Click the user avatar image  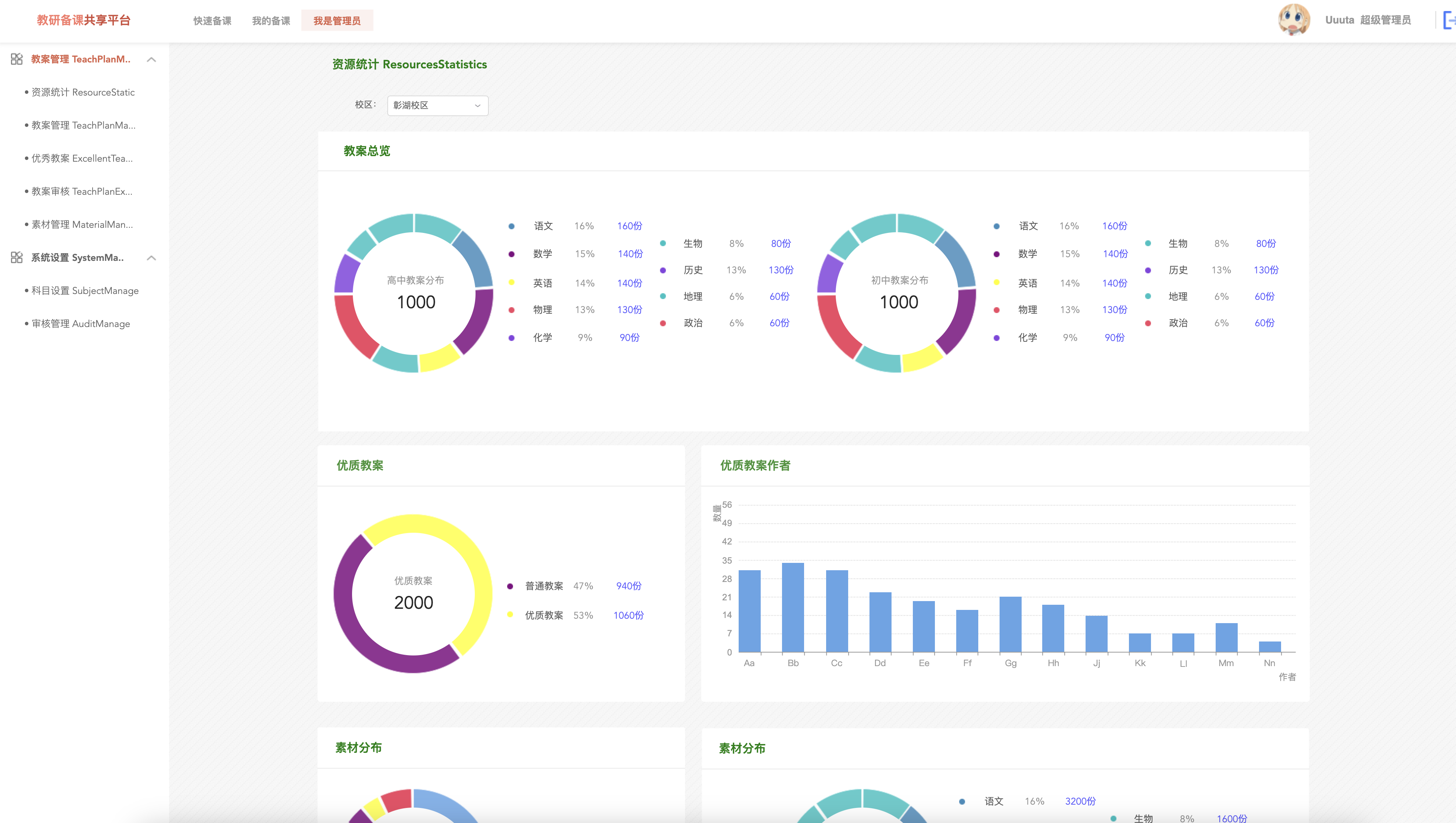point(1294,20)
